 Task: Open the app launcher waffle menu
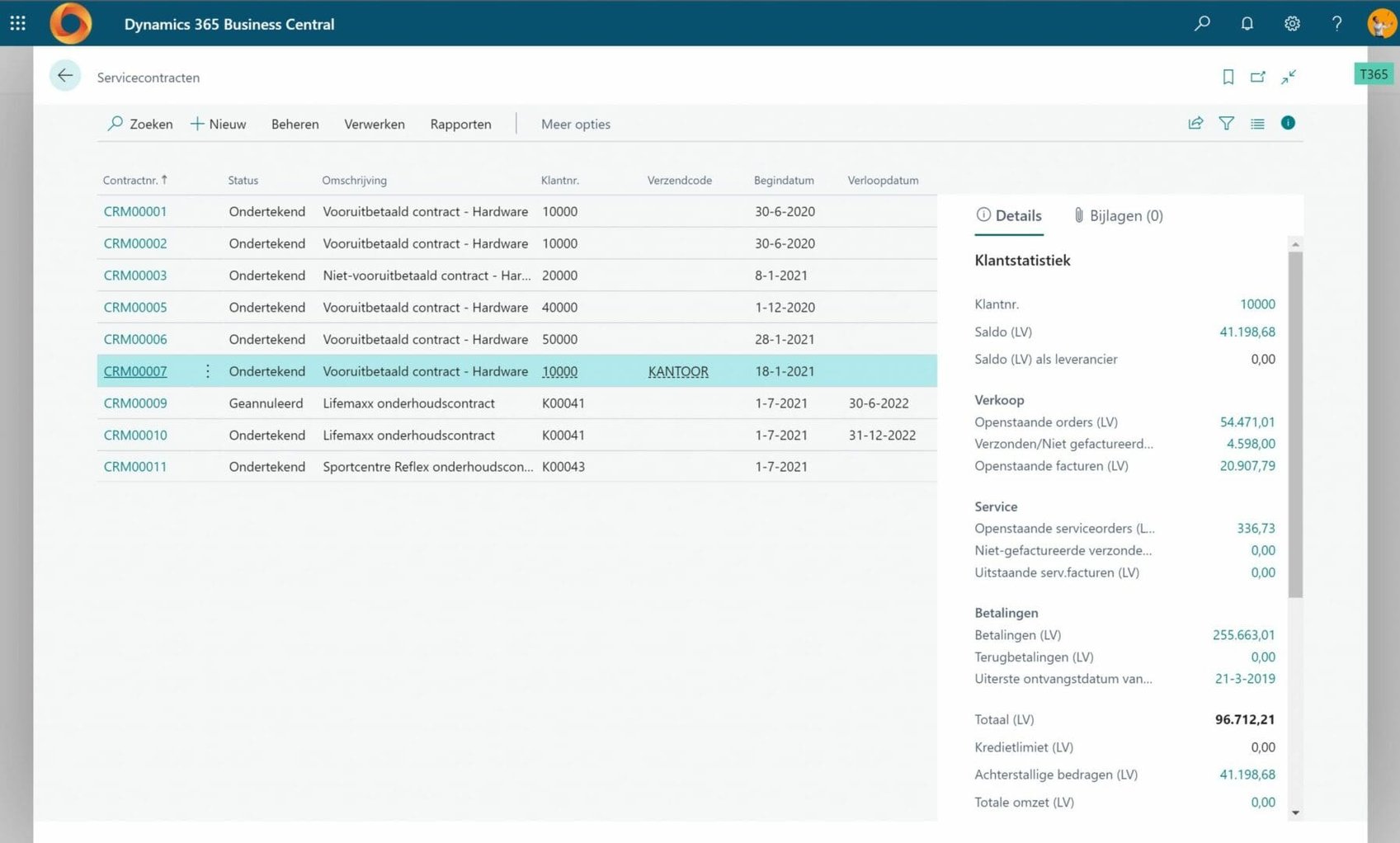[x=17, y=23]
